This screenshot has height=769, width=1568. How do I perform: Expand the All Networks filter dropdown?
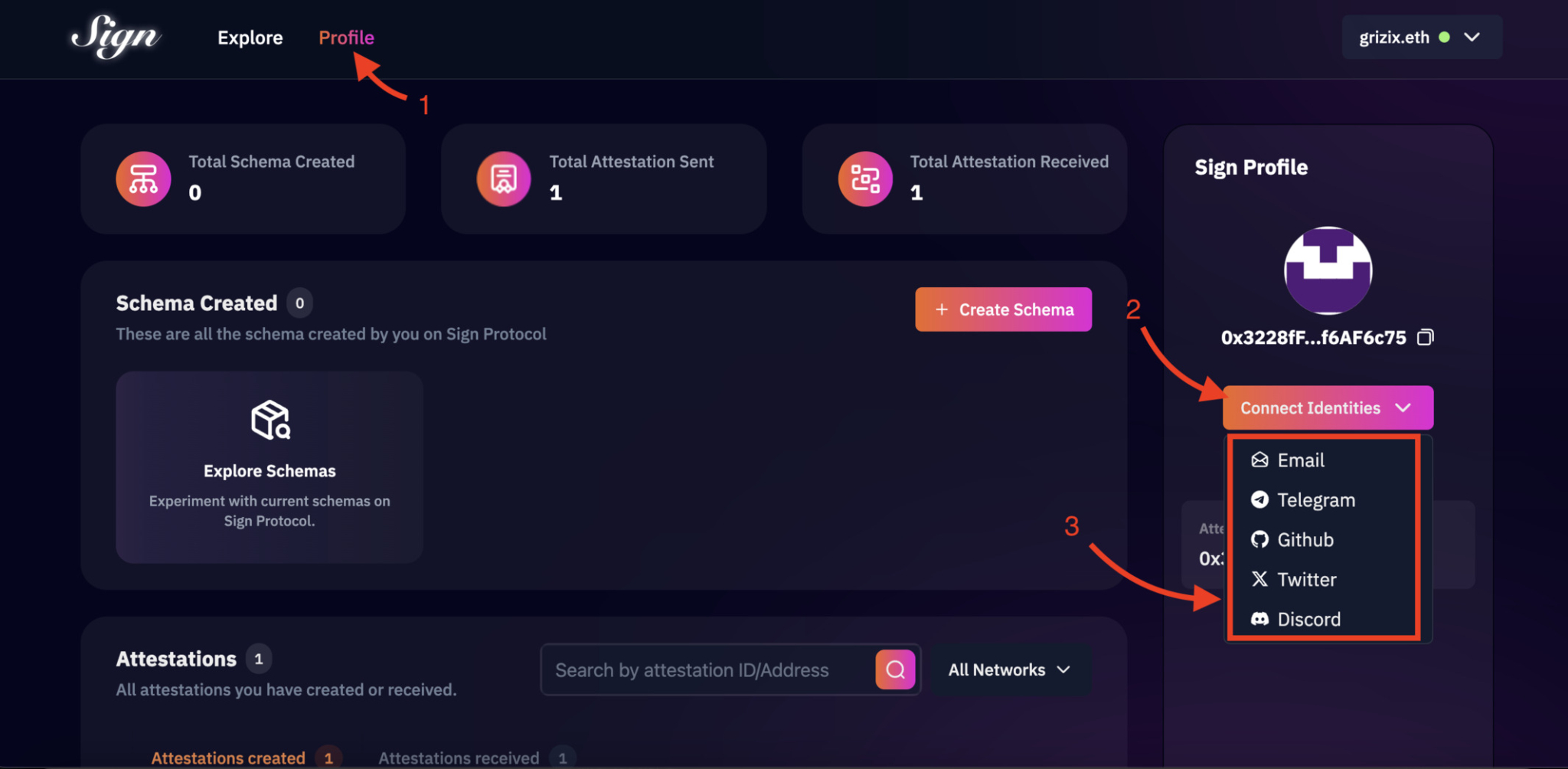(1009, 669)
